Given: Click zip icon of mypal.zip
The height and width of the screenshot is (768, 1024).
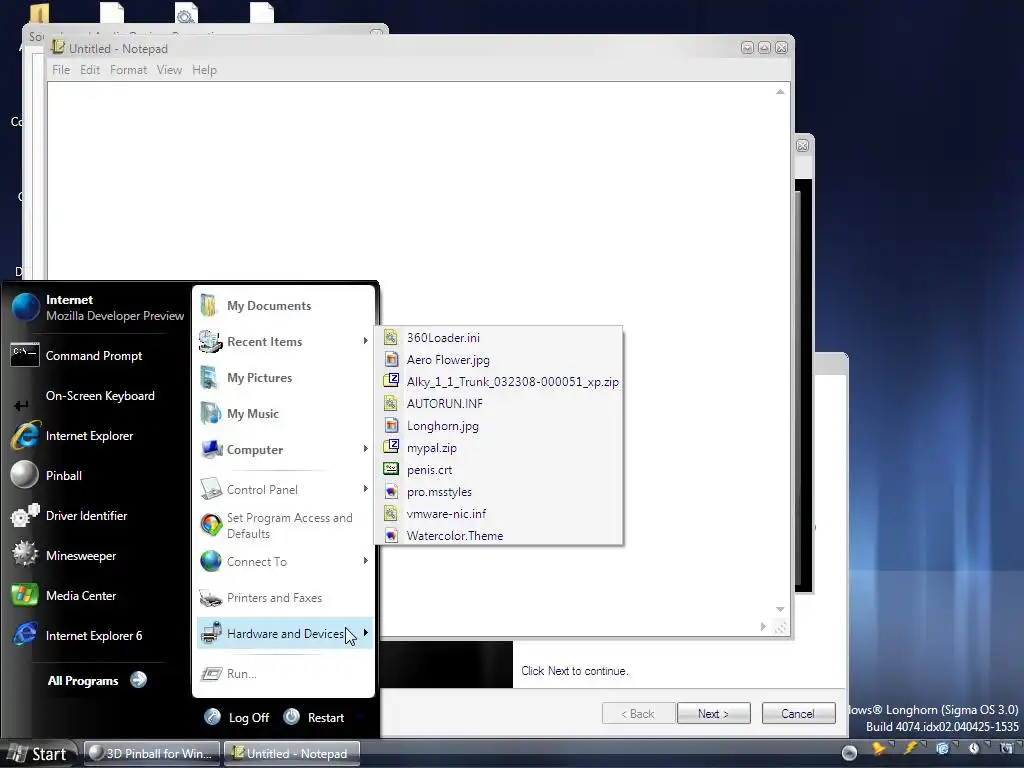Looking at the screenshot, I should pos(391,447).
